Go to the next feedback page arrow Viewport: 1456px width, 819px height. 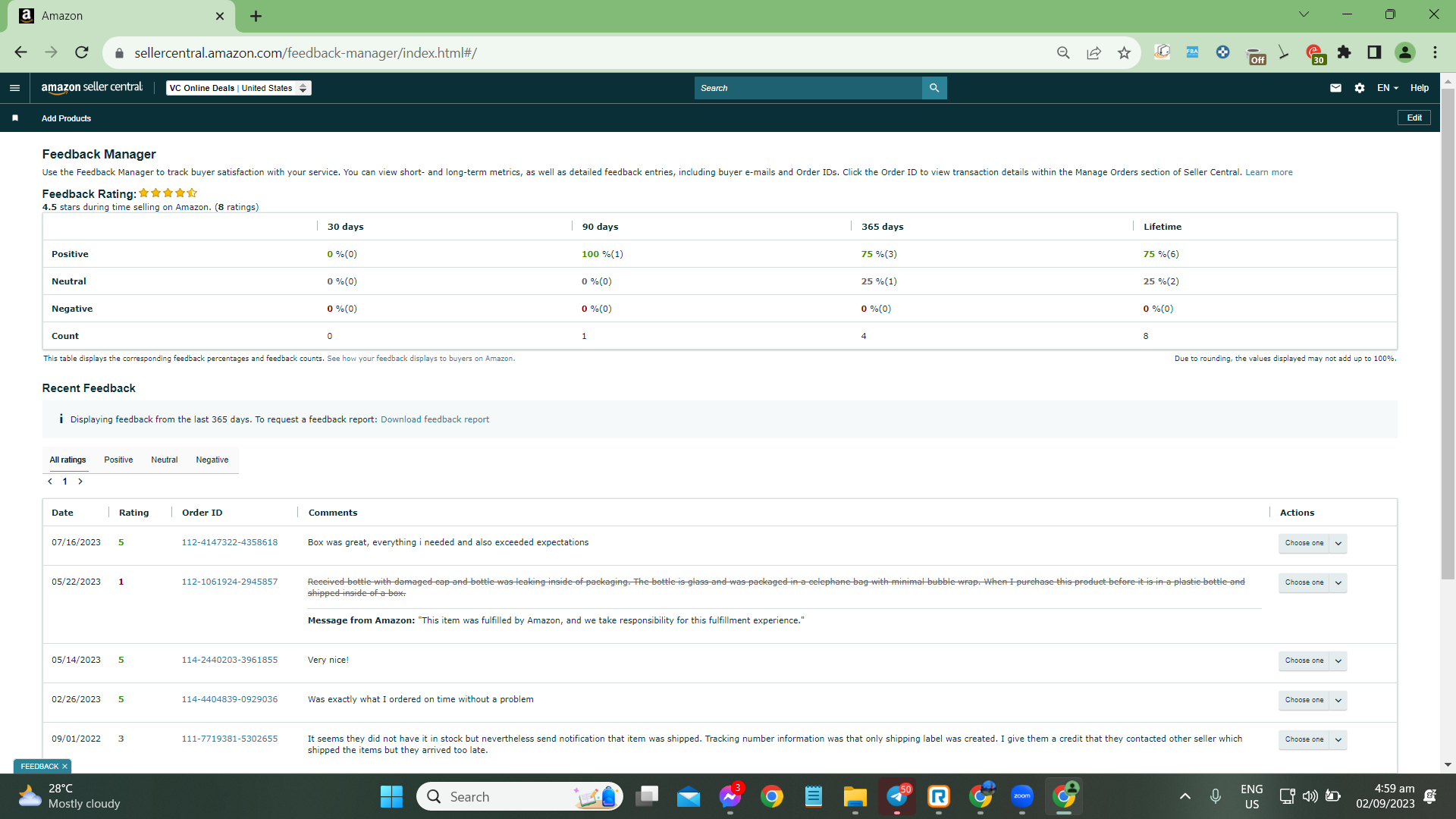pyautogui.click(x=80, y=482)
